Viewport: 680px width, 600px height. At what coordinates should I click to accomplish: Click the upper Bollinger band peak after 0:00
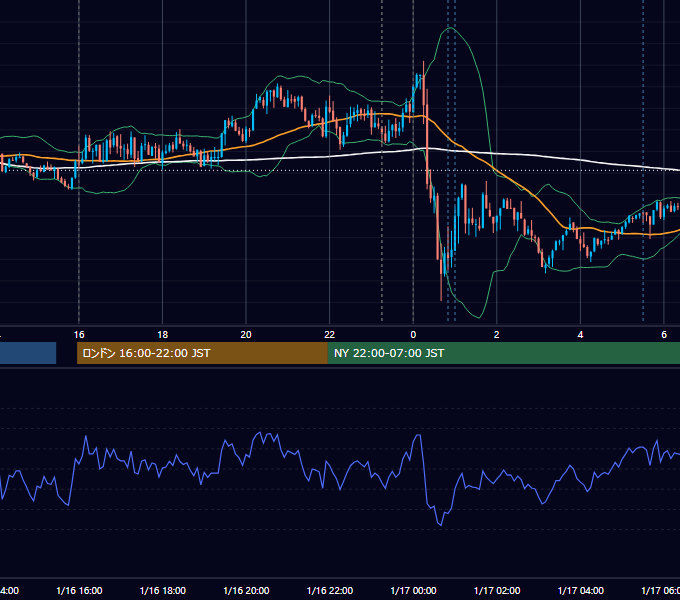pos(451,28)
